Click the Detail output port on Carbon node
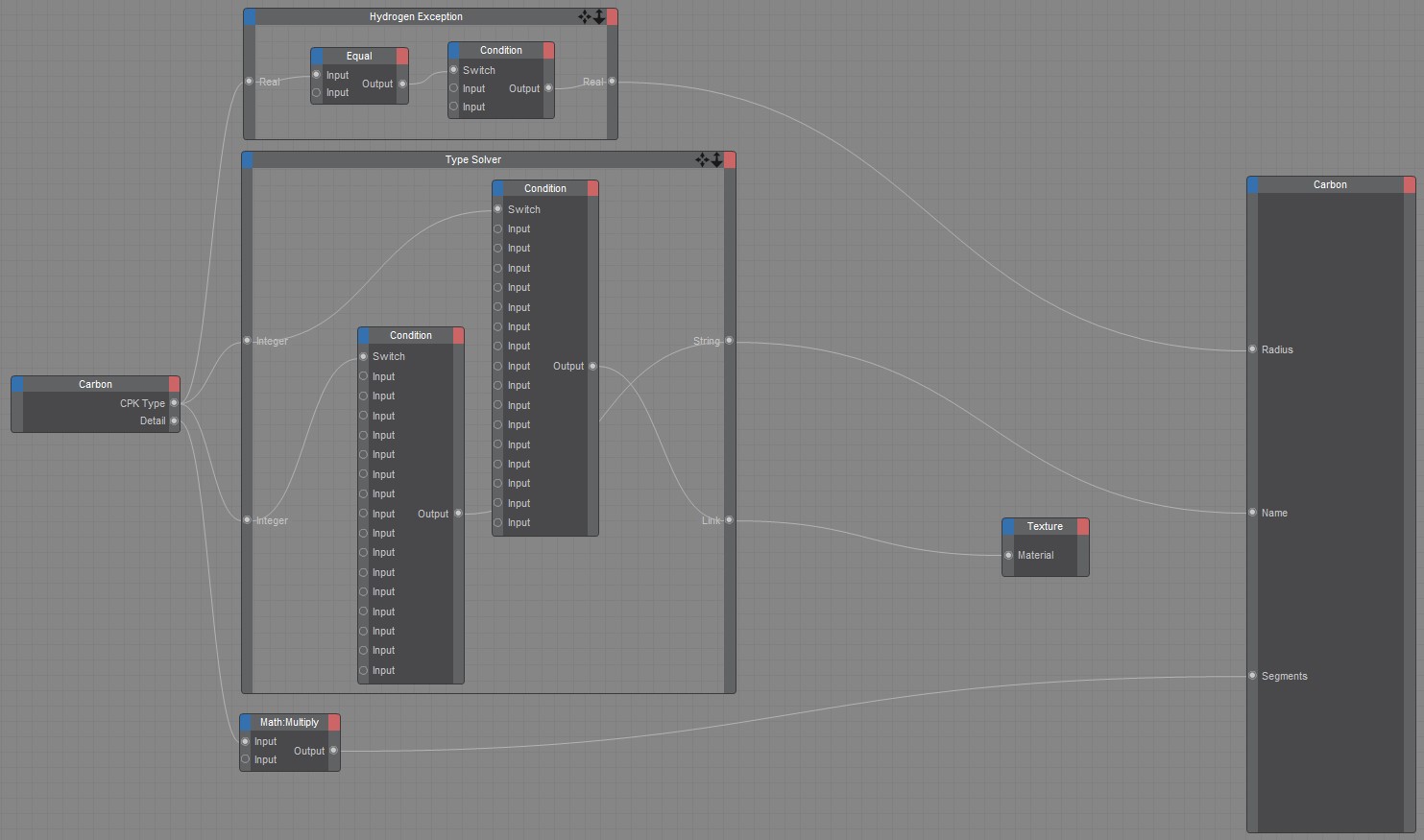Image resolution: width=1424 pixels, height=840 pixels. pyautogui.click(x=174, y=420)
